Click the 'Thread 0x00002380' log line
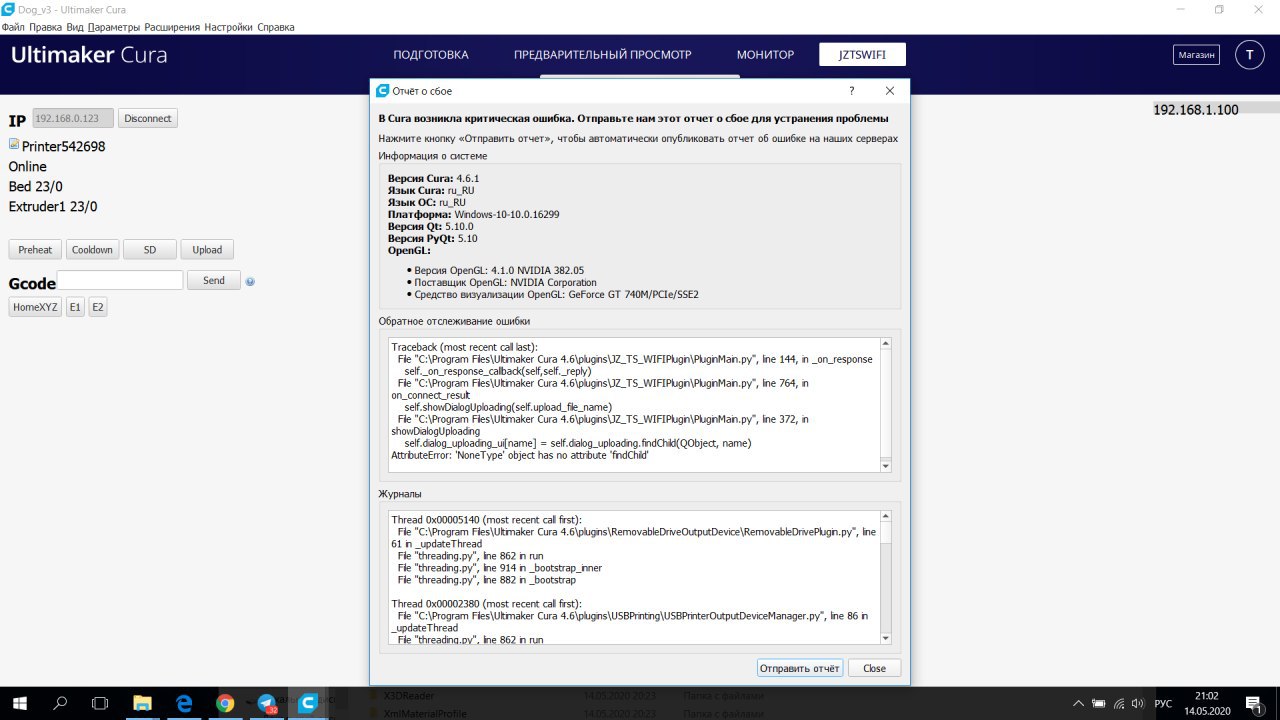 point(486,604)
